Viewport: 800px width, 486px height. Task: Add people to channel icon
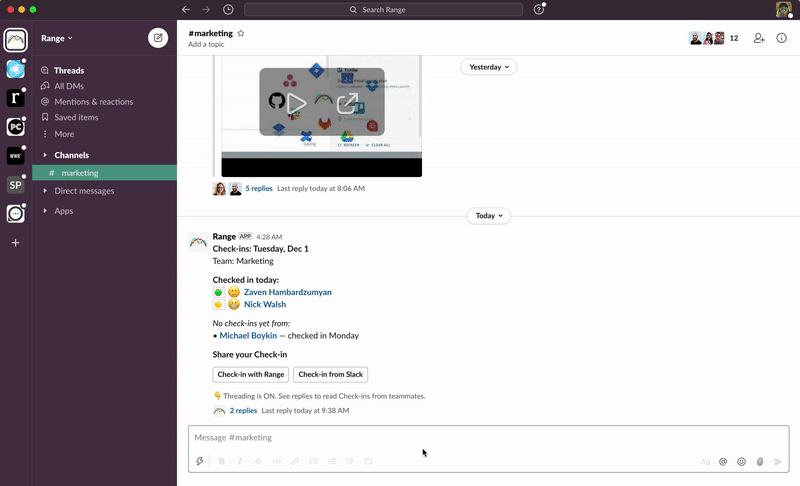point(759,38)
